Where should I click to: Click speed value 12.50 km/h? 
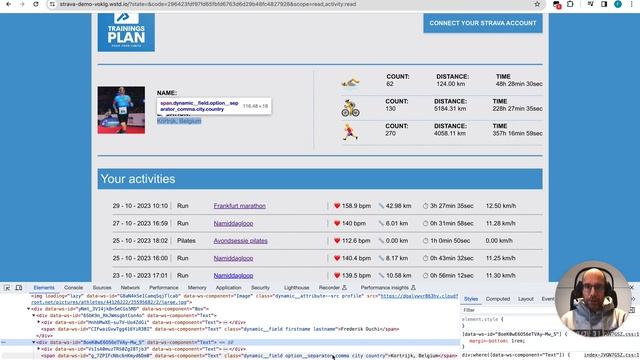pos(501,206)
